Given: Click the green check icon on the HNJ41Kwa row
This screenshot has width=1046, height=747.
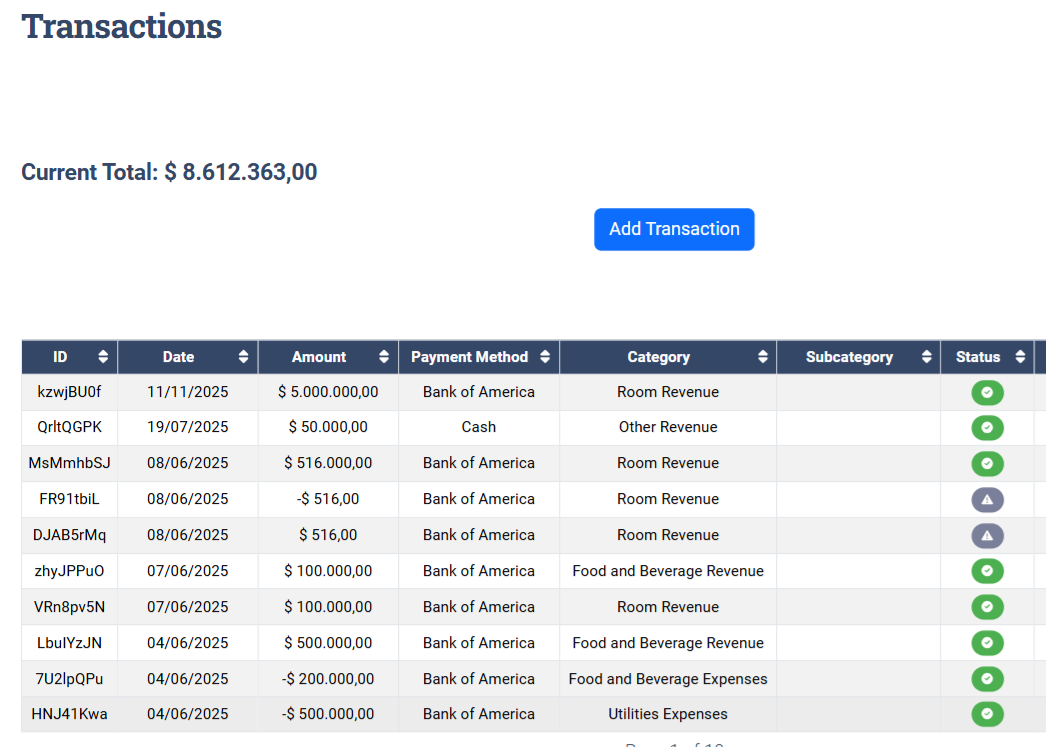Looking at the screenshot, I should coord(987,714).
